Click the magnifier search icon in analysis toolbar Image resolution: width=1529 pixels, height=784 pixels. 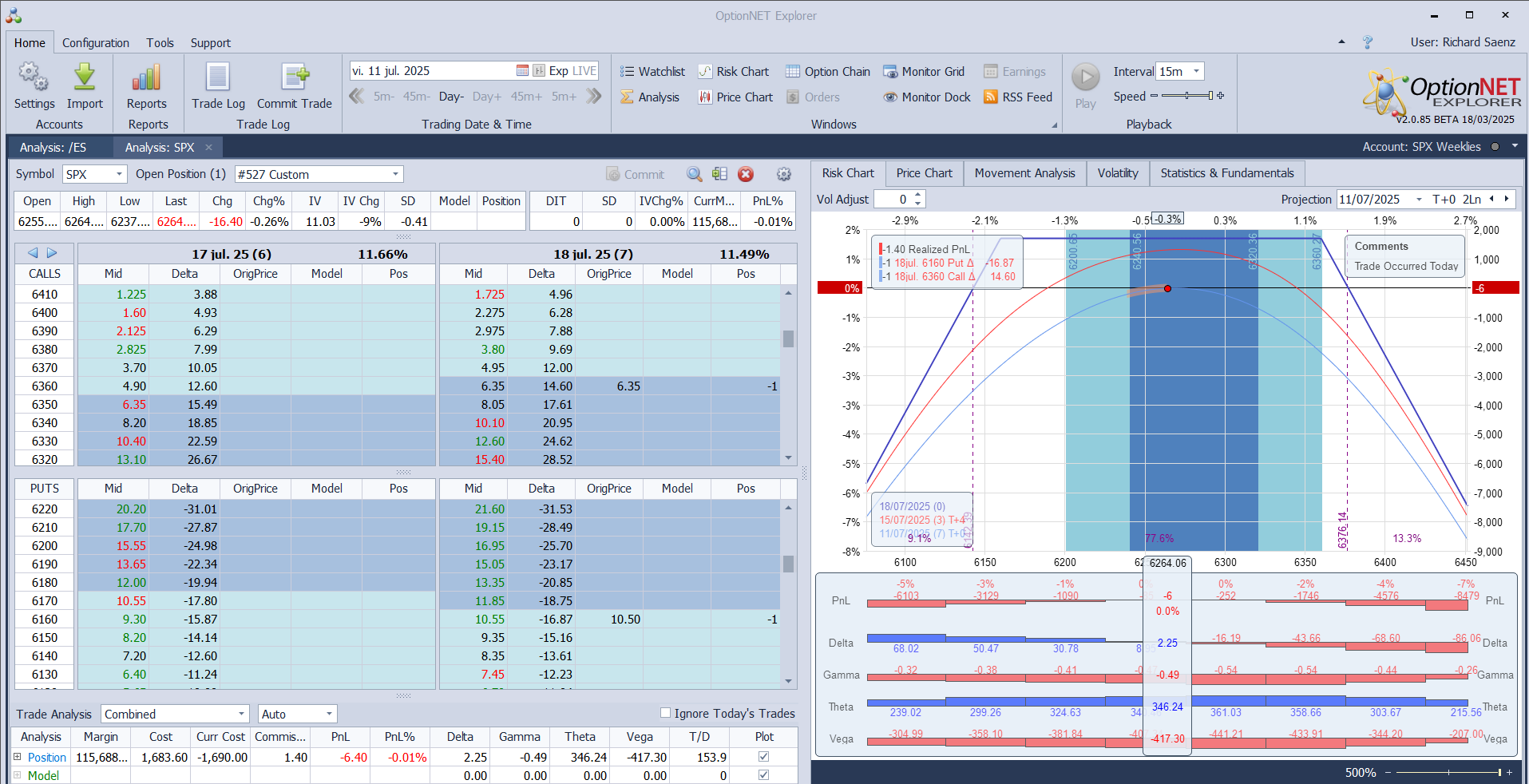tap(695, 174)
